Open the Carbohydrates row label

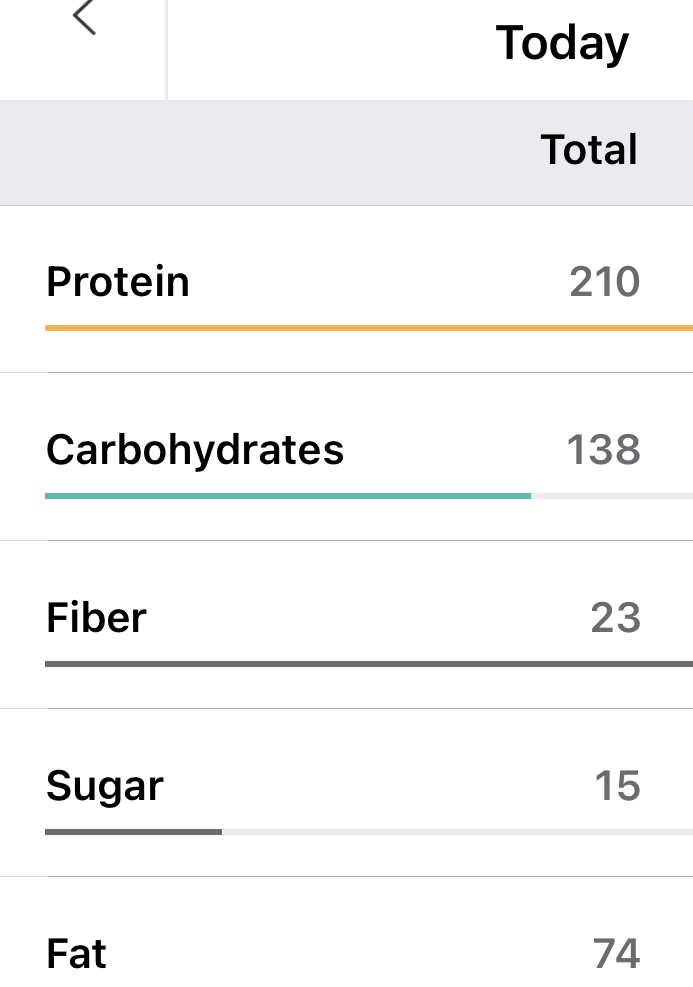(x=195, y=450)
